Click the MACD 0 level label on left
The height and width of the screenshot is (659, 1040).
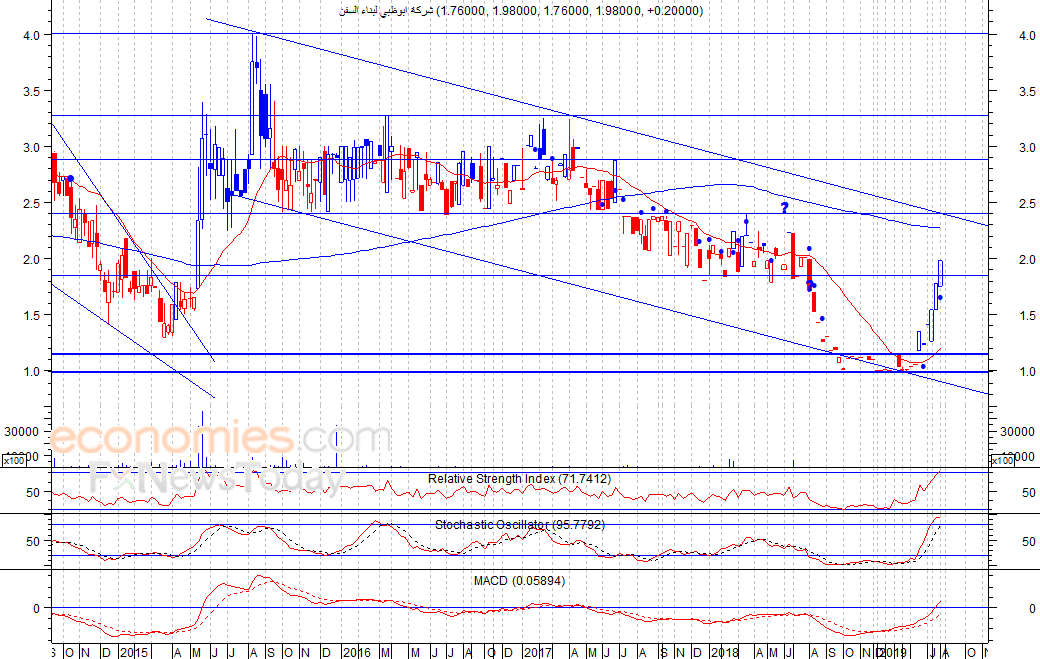tap(36, 609)
